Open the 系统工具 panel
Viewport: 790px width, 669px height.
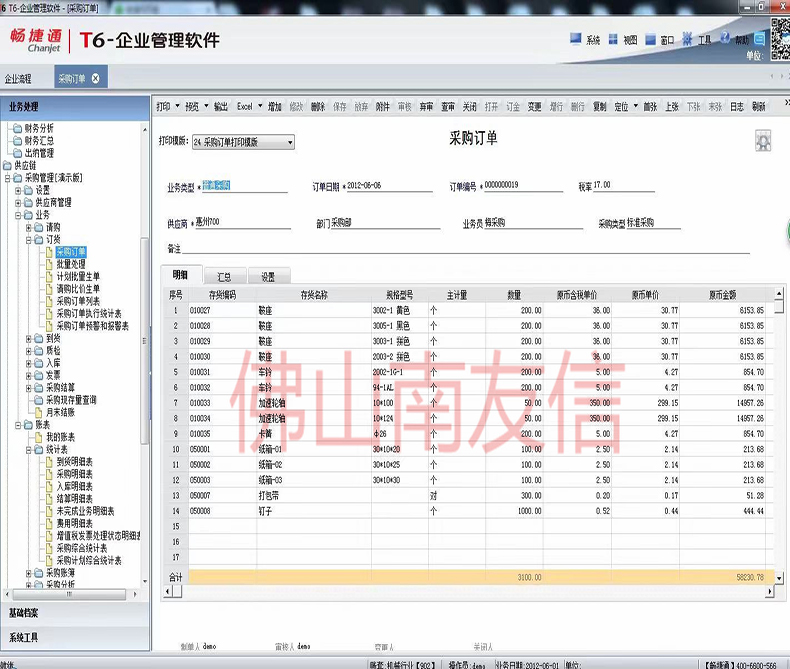[x=75, y=638]
